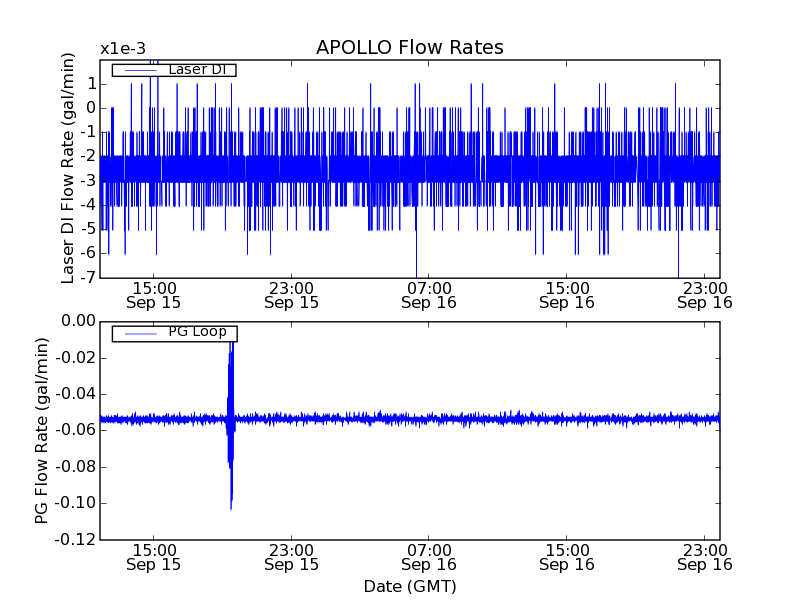Select the Laser DI legend entry
Screen dimensions: 800x600
174,69
